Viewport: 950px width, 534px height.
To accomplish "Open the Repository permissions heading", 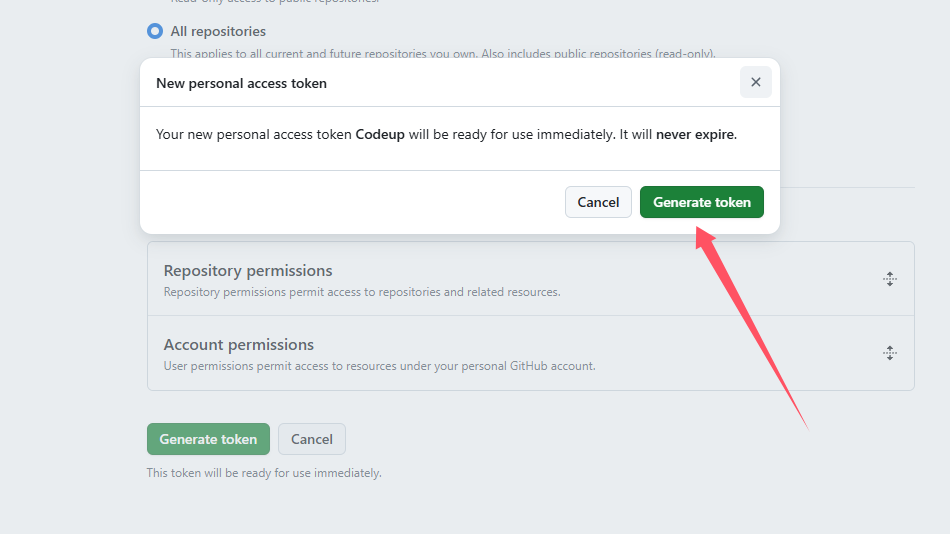I will click(248, 270).
